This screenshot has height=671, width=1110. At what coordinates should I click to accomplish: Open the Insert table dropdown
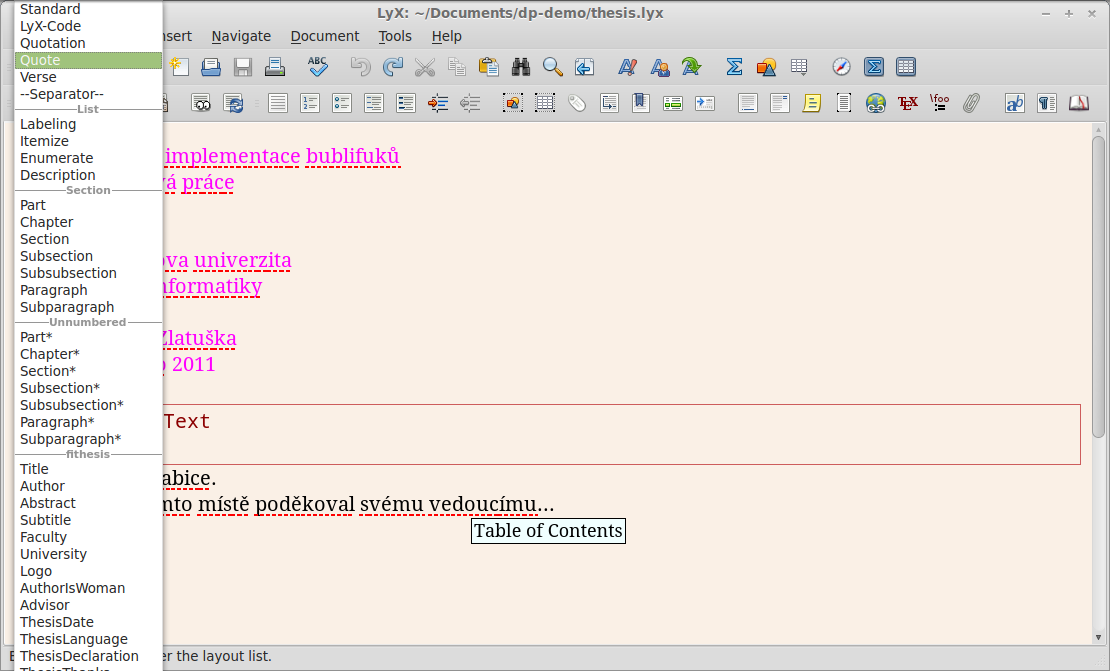pyautogui.click(x=799, y=67)
